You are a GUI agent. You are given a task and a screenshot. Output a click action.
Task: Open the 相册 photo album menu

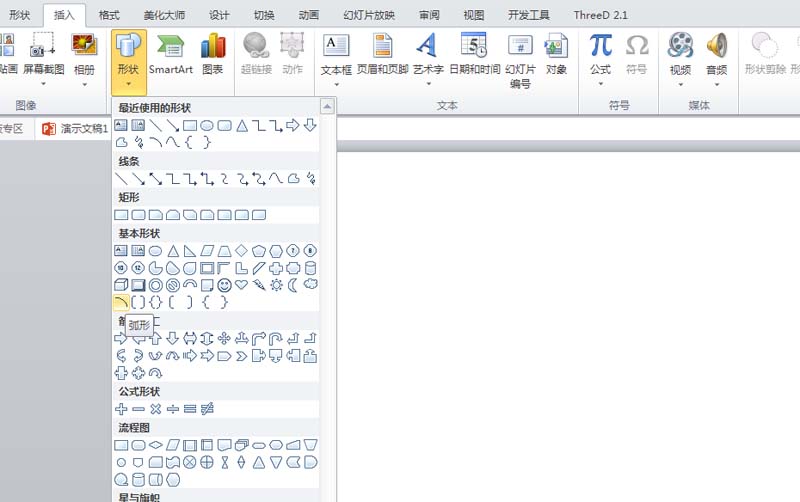(84, 59)
